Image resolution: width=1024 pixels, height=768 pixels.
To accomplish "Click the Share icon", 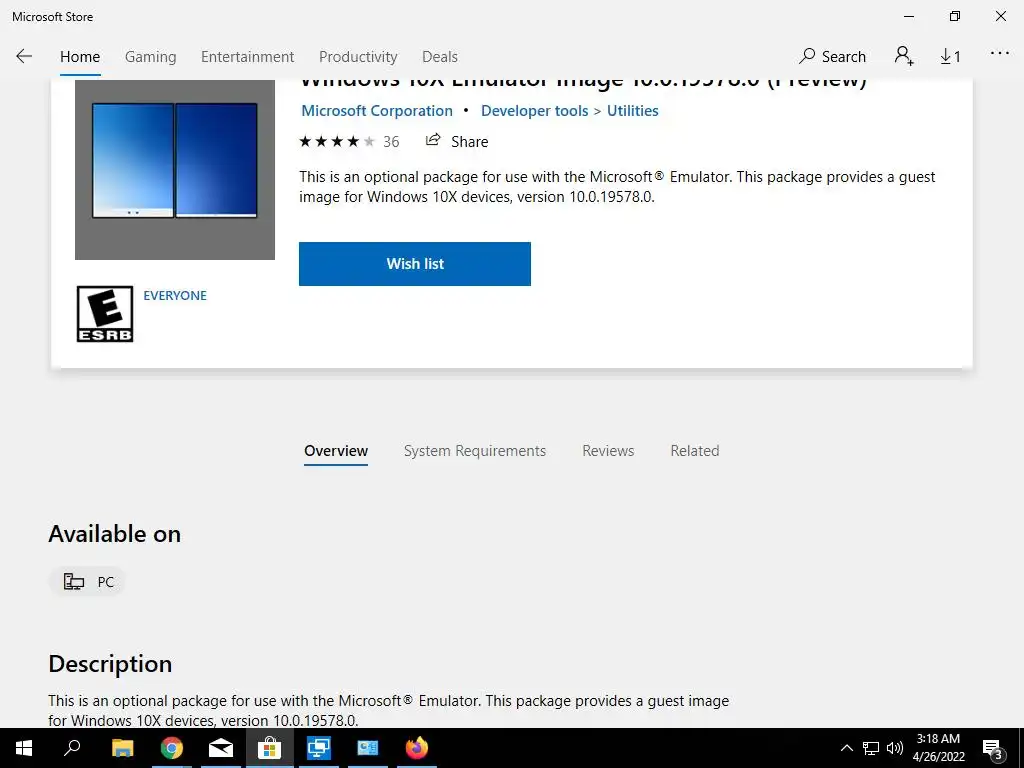I will coord(432,140).
